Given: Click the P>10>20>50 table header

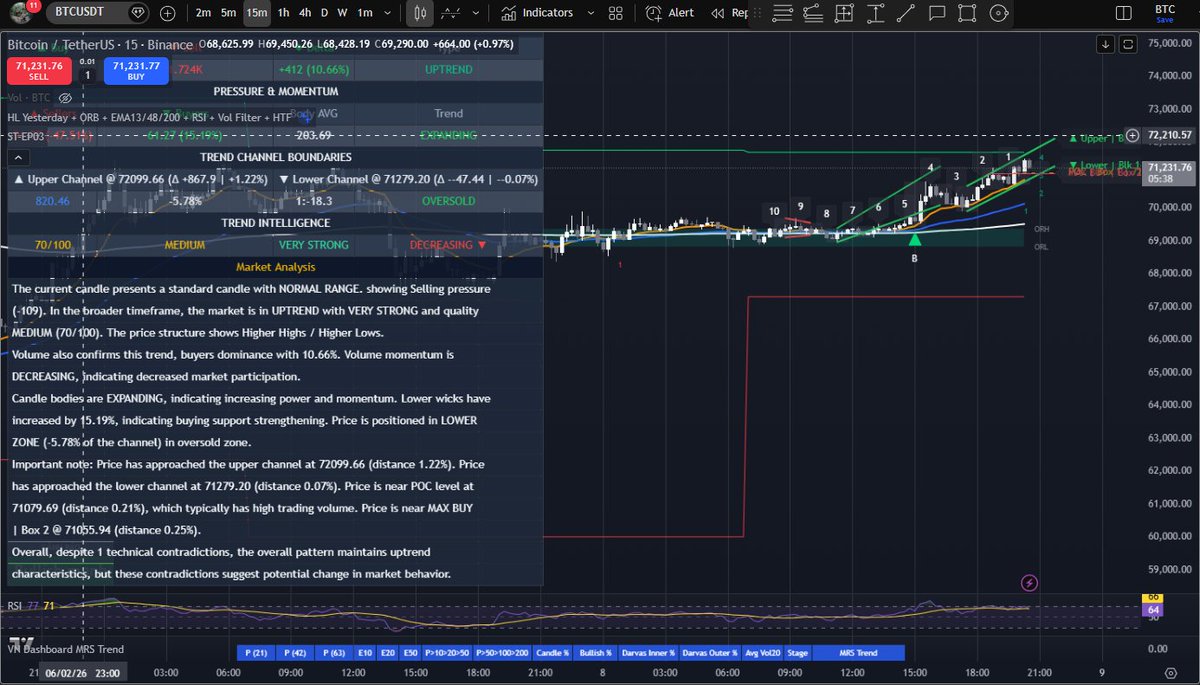Looking at the screenshot, I should [447, 653].
